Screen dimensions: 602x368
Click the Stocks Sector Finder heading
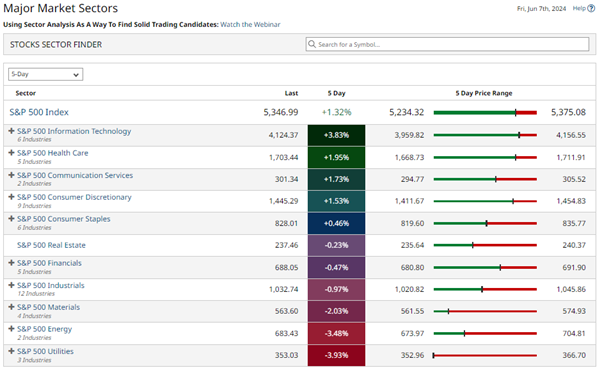click(56, 45)
